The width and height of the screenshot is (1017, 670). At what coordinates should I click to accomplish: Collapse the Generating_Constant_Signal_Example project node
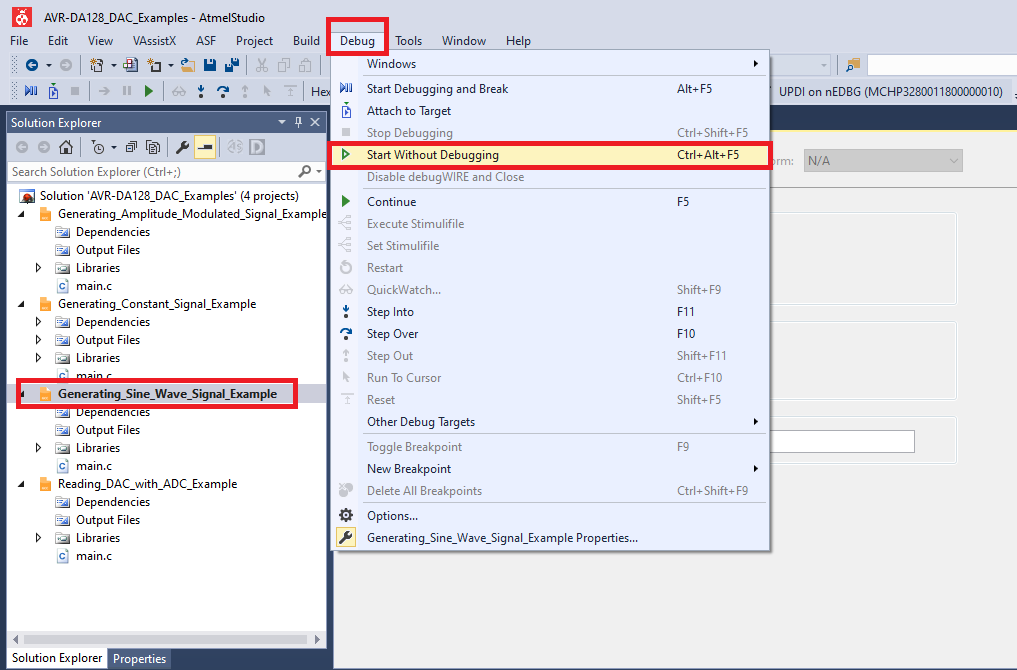(x=21, y=304)
